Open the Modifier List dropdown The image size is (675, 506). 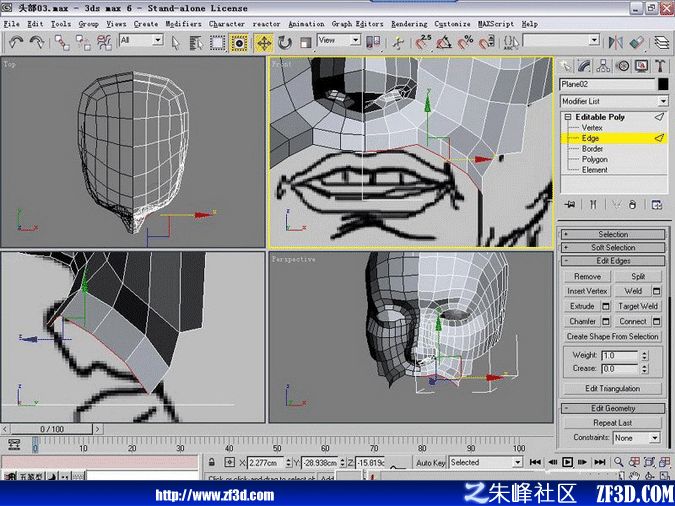663,101
